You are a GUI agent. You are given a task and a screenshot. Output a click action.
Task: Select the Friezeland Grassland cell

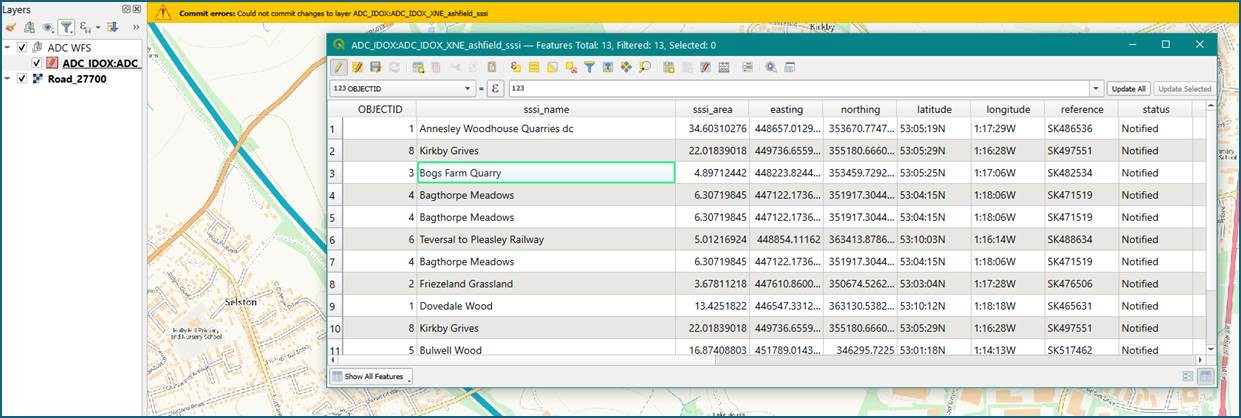[x=546, y=283]
